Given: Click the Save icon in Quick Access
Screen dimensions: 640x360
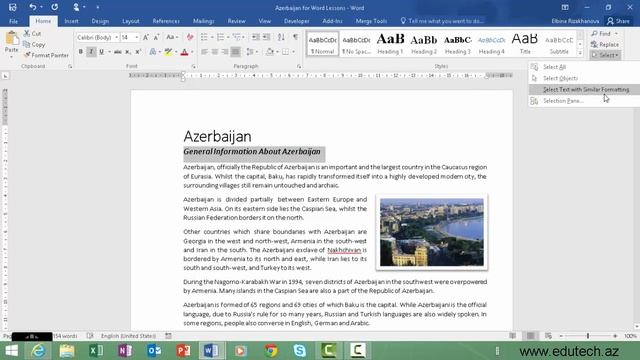Looking at the screenshot, I should click(x=13, y=7).
